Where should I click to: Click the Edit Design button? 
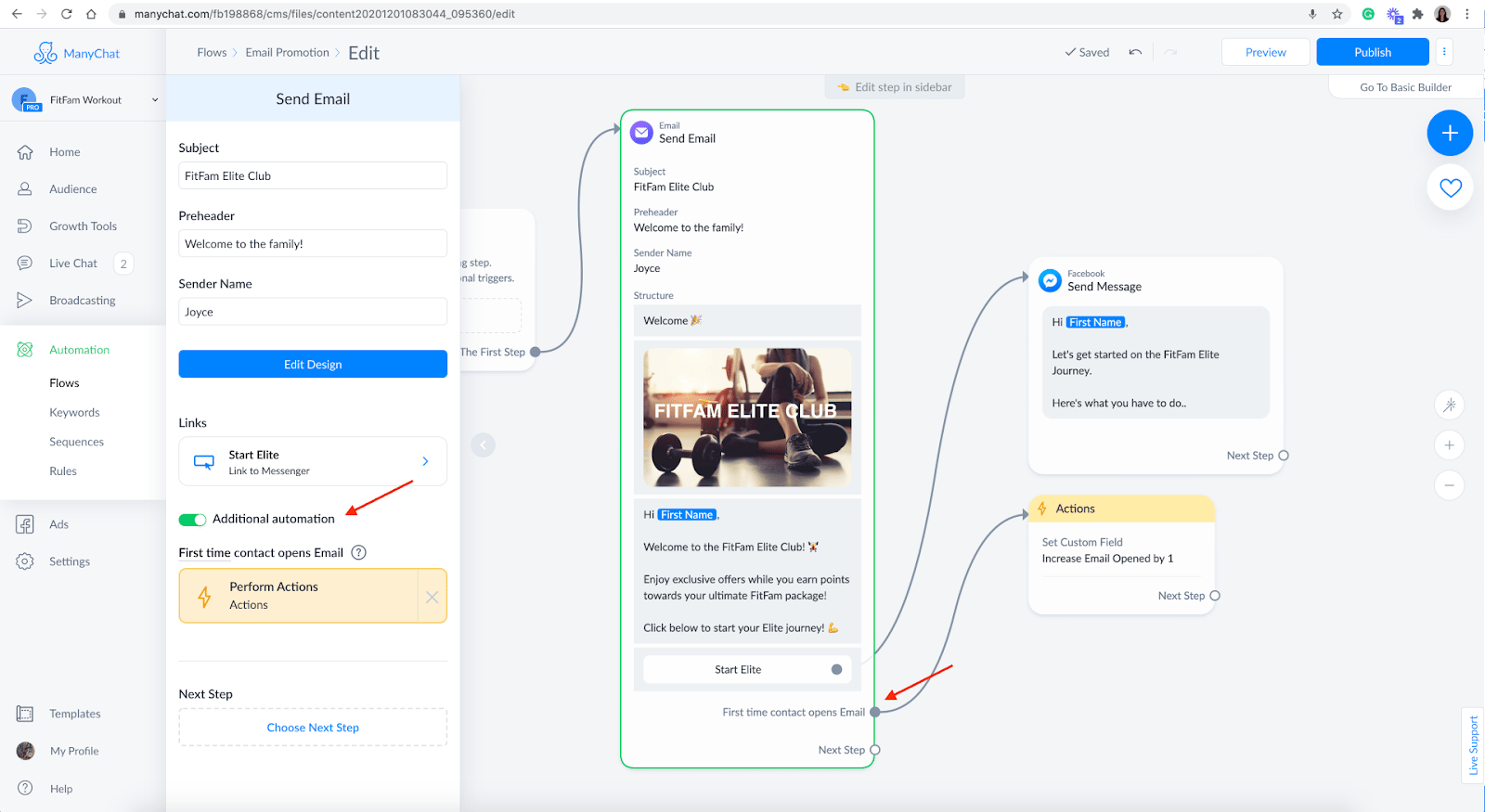pyautogui.click(x=313, y=365)
